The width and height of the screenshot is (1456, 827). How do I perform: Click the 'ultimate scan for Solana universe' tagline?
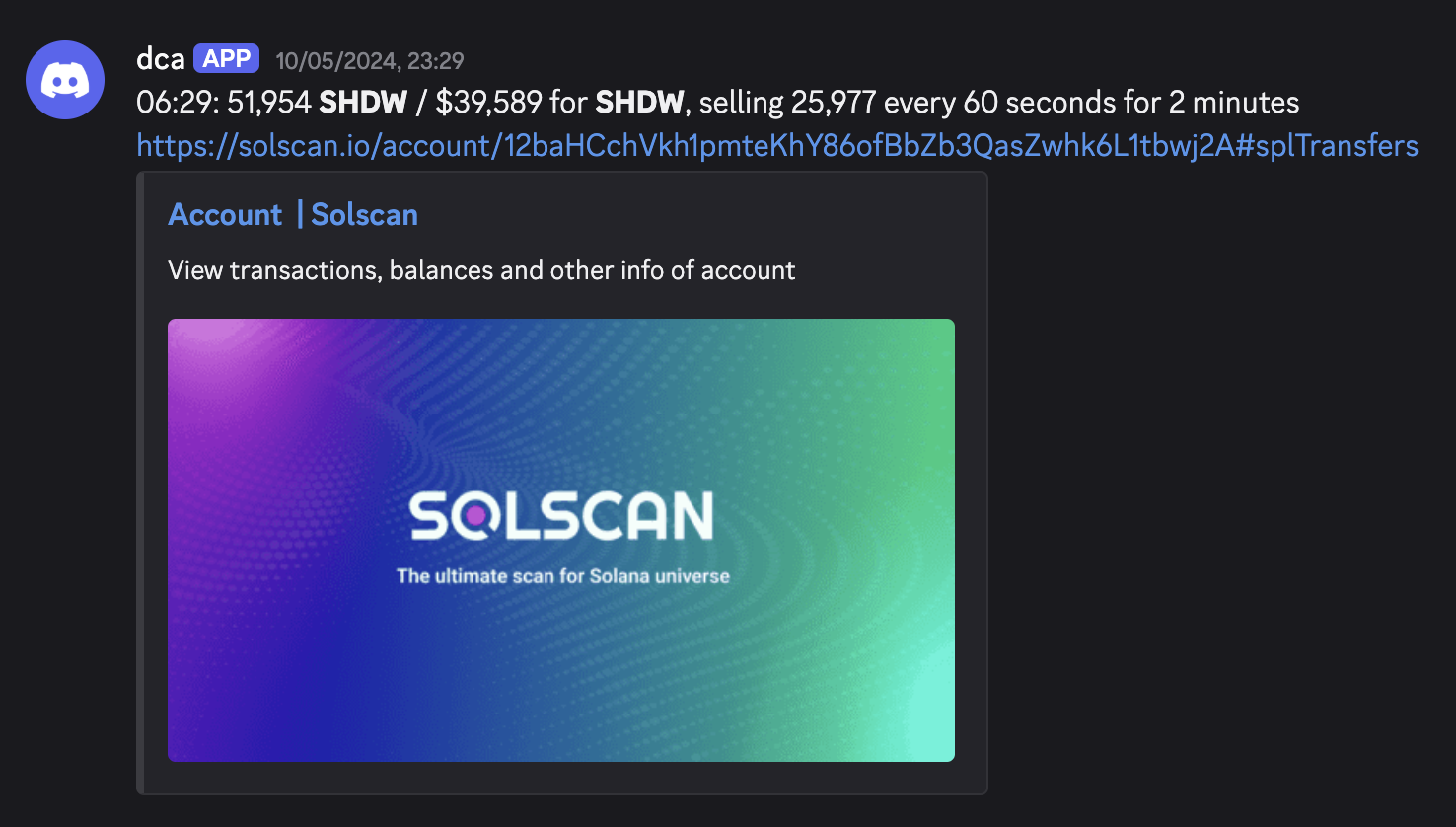pyautogui.click(x=562, y=576)
